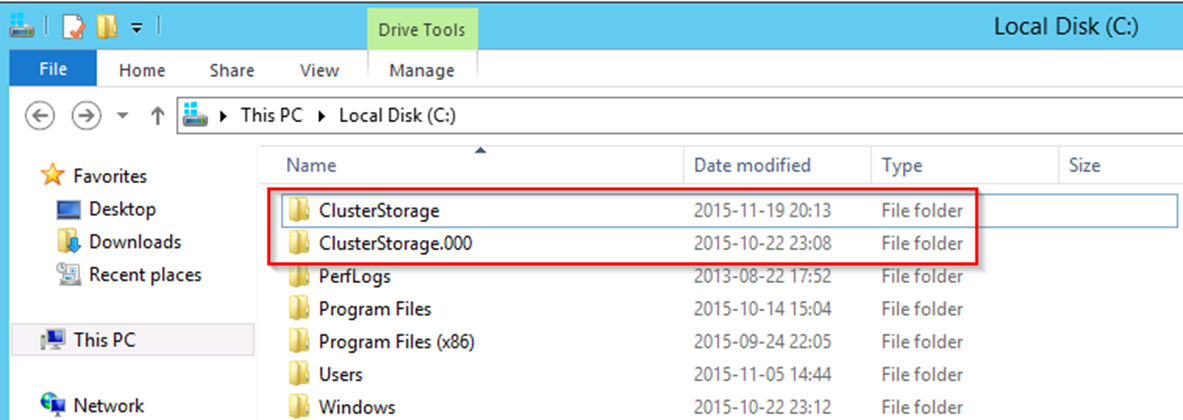Select Network in the navigation pane
The height and width of the screenshot is (420, 1183).
[x=109, y=406]
